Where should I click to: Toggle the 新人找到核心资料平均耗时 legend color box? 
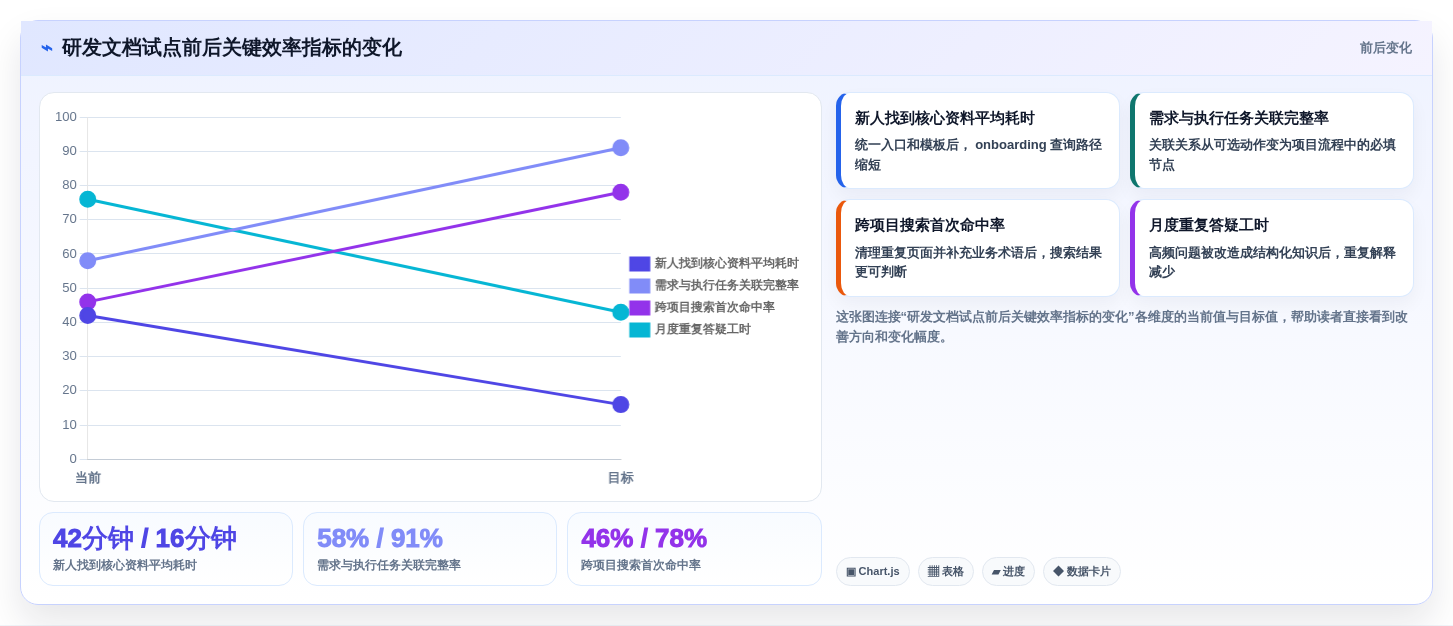640,264
